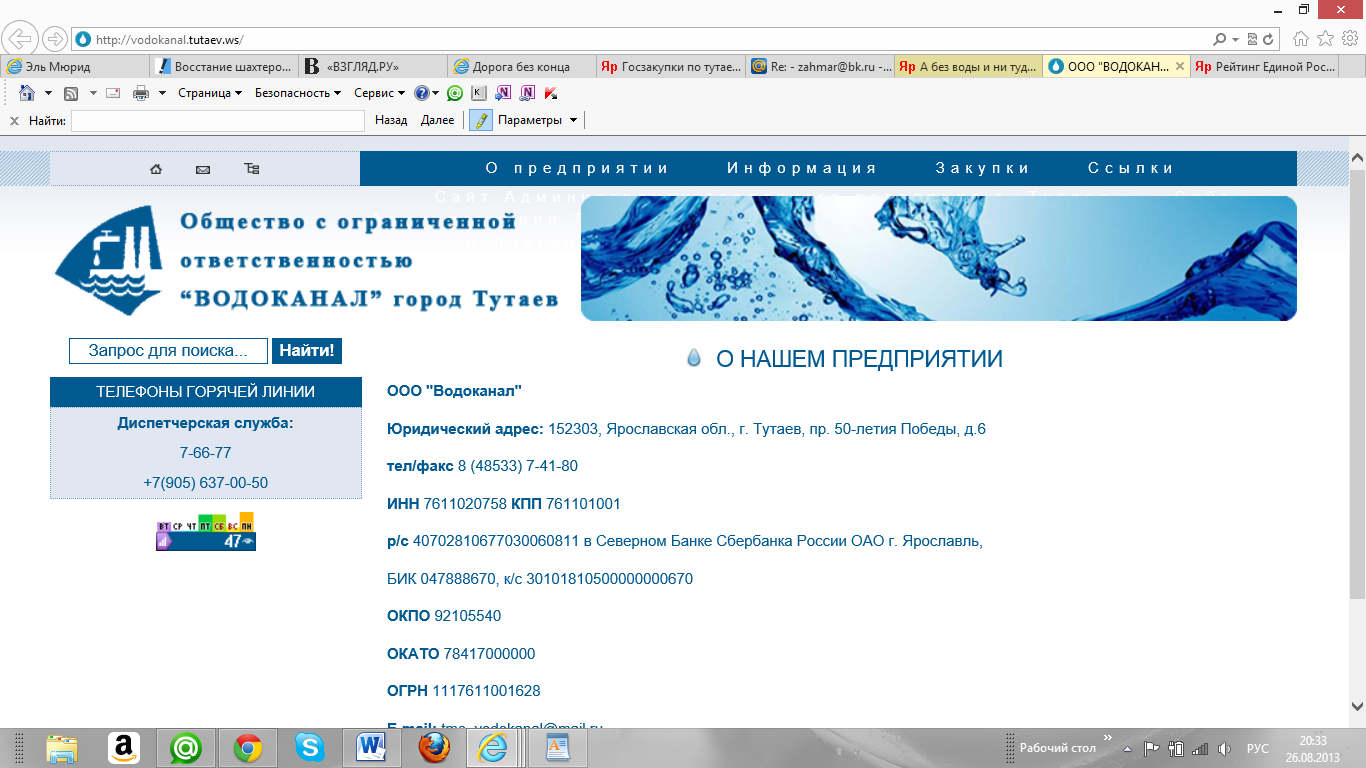
Task: Click 'Назад' in the Find bar
Action: coord(391,120)
